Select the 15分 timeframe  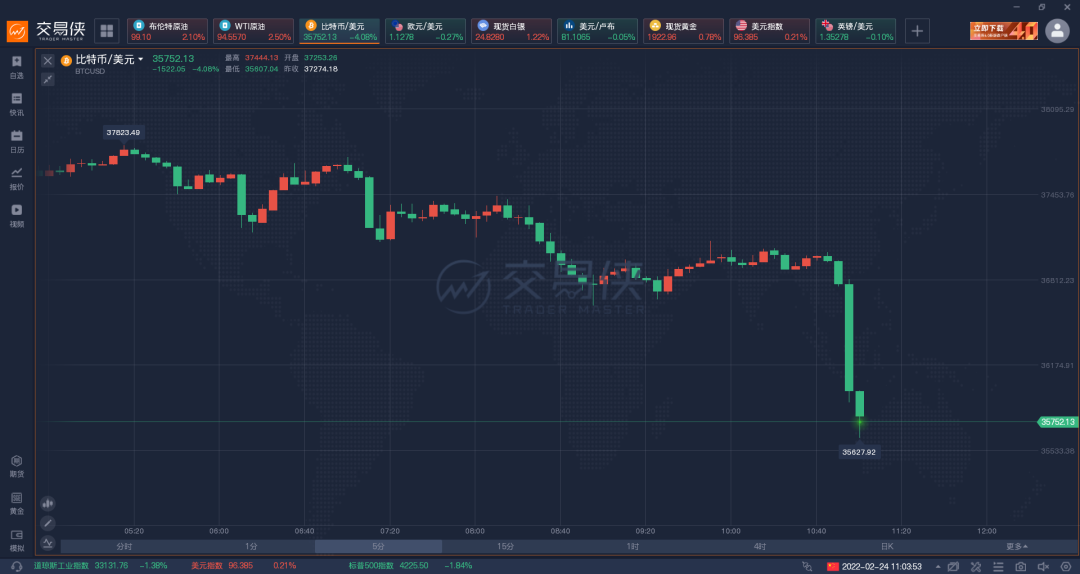[x=506, y=546]
